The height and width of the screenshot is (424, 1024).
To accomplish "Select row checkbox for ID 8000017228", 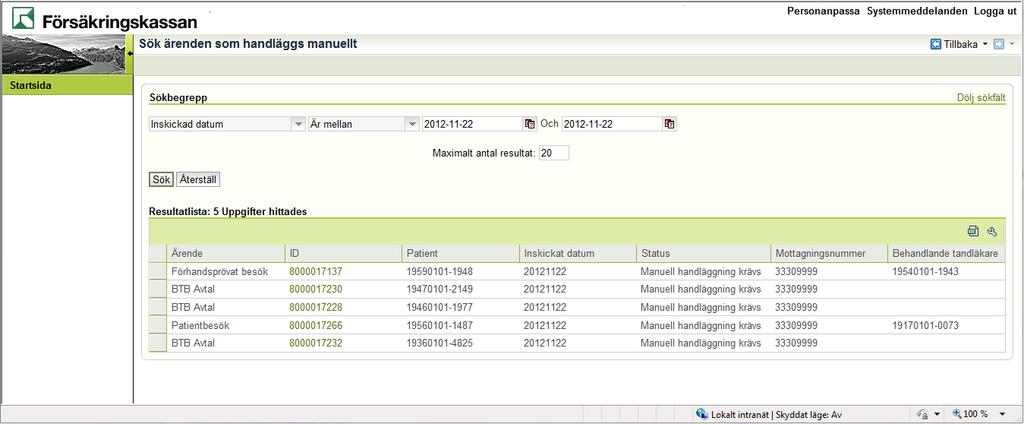I will (x=157, y=306).
